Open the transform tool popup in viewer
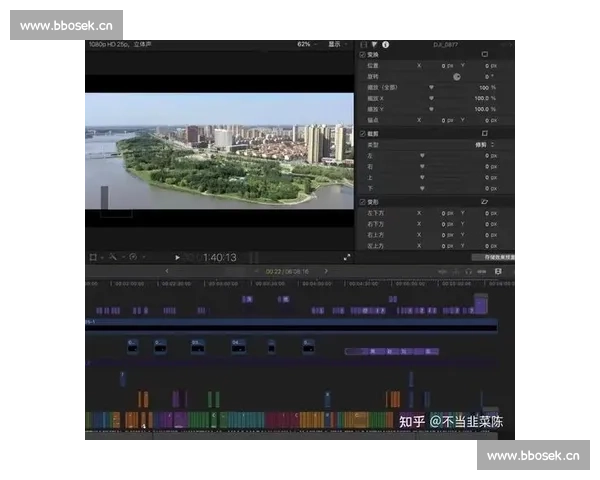Image resolution: width=600 pixels, height=480 pixels. [x=95, y=257]
